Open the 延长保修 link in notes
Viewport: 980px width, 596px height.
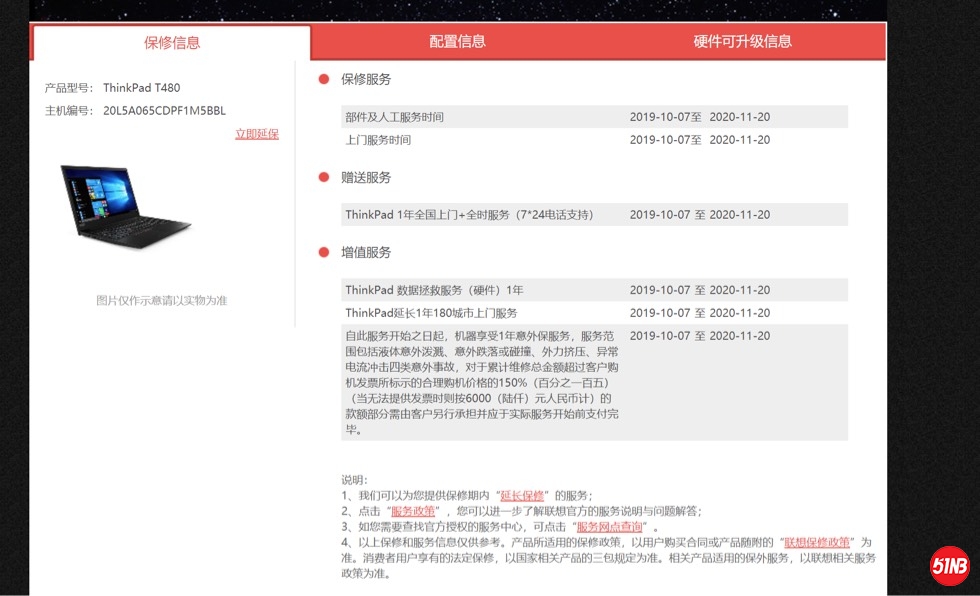pyautogui.click(x=522, y=495)
